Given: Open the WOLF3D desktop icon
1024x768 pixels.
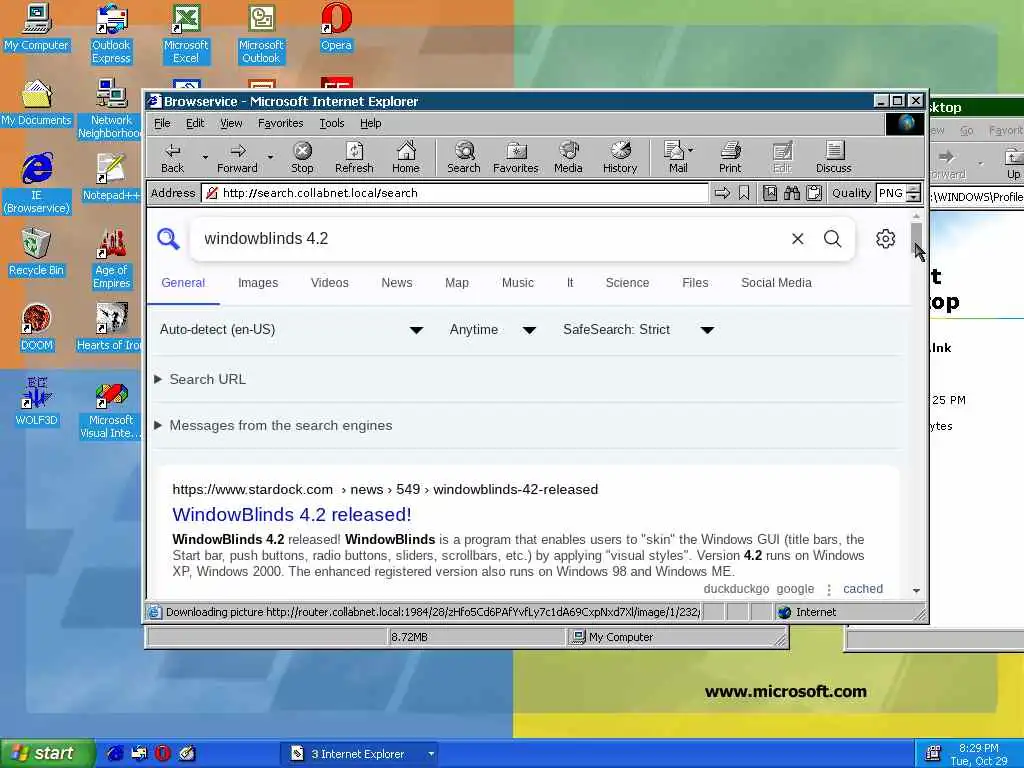Looking at the screenshot, I should pyautogui.click(x=37, y=402).
